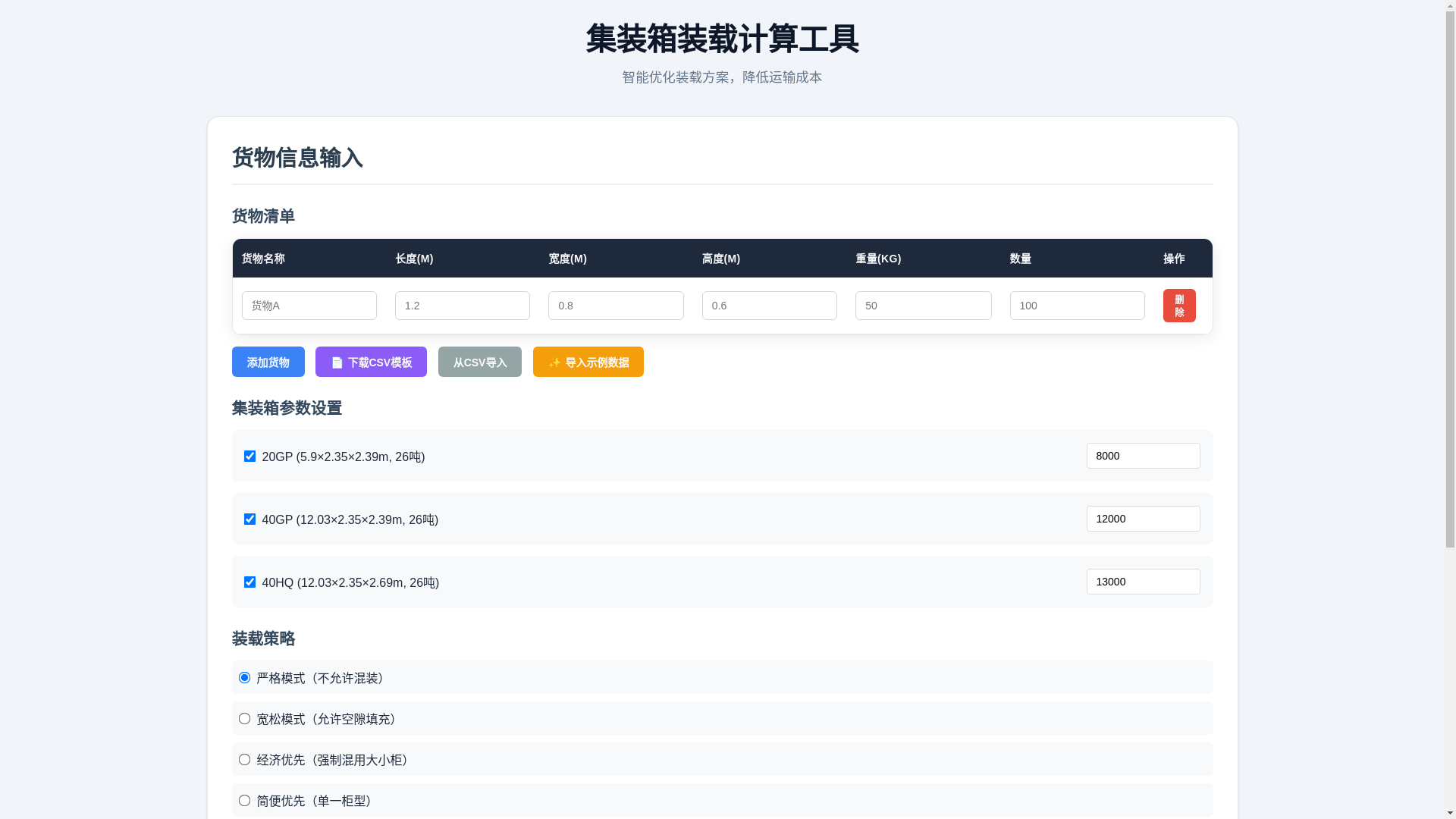Click the 添加货物 button
Screen dimensions: 1456x819
(x=268, y=362)
